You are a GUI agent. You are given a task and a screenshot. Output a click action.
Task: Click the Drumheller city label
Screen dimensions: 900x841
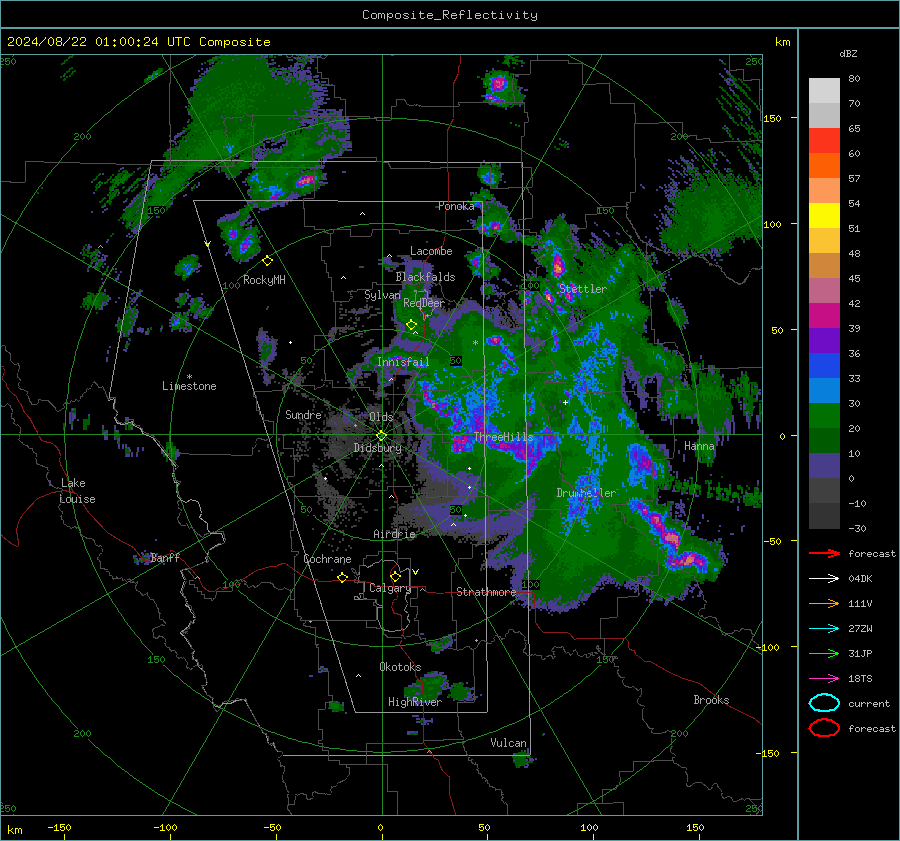pyautogui.click(x=586, y=493)
